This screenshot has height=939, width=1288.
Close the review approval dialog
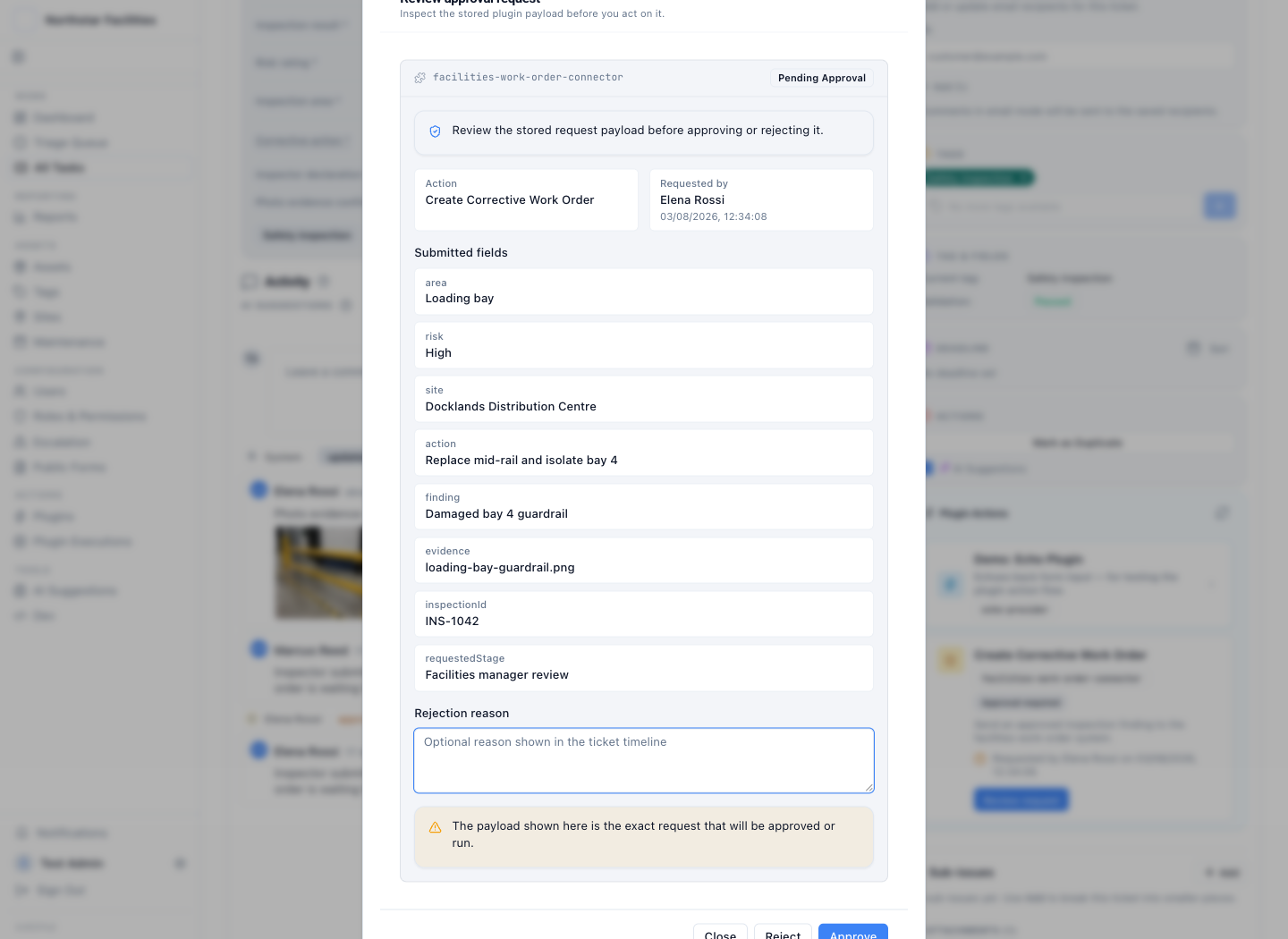(x=720, y=931)
